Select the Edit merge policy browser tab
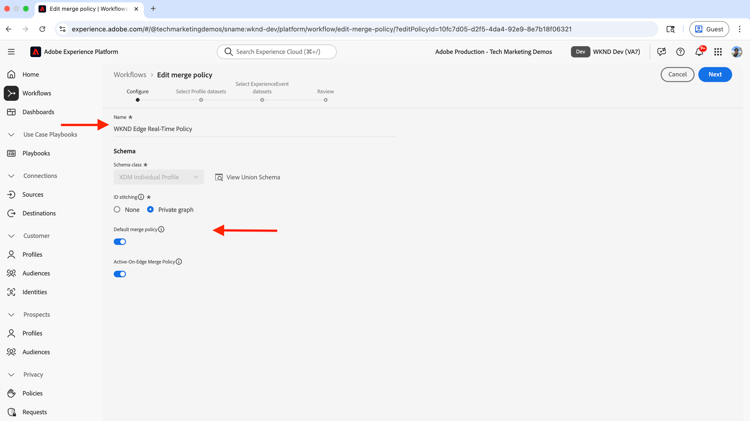 click(x=88, y=9)
